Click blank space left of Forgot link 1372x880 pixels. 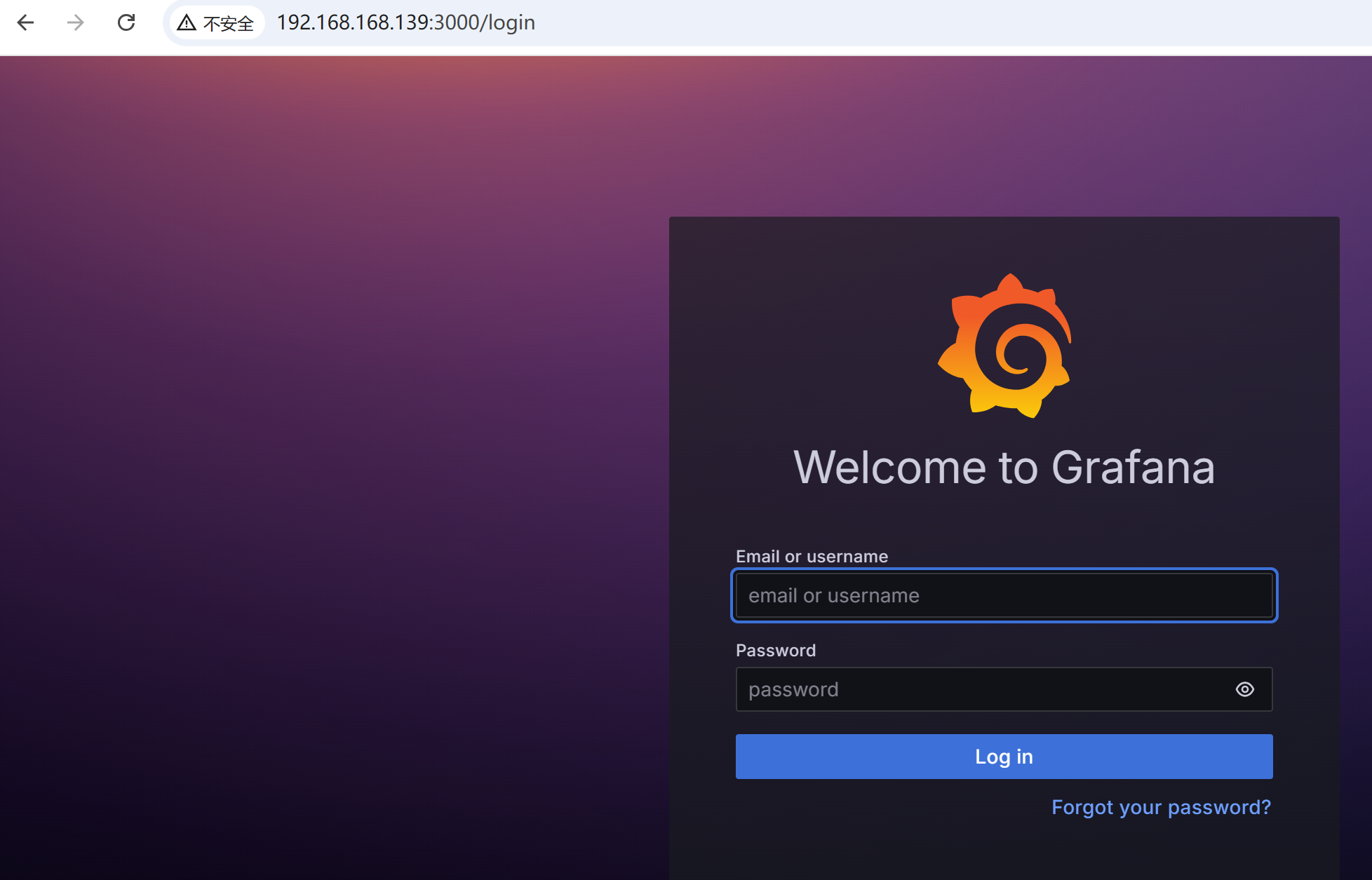pos(877,807)
